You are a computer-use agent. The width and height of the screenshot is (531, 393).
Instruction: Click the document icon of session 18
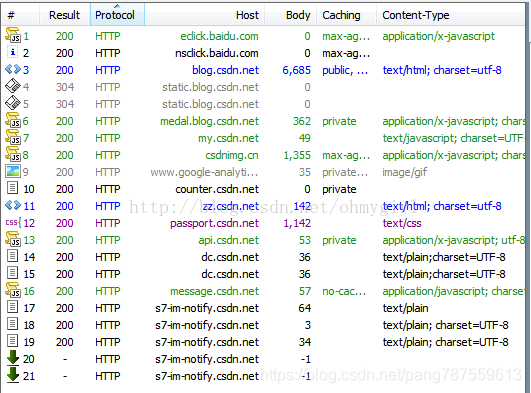point(13,324)
